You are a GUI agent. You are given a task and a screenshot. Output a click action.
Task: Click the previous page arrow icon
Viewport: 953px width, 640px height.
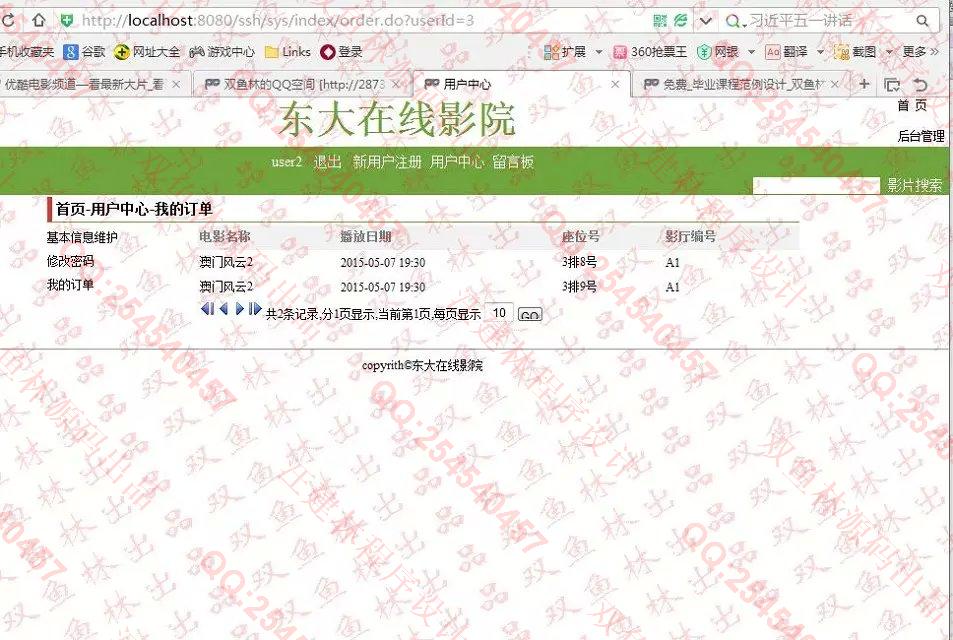point(224,309)
